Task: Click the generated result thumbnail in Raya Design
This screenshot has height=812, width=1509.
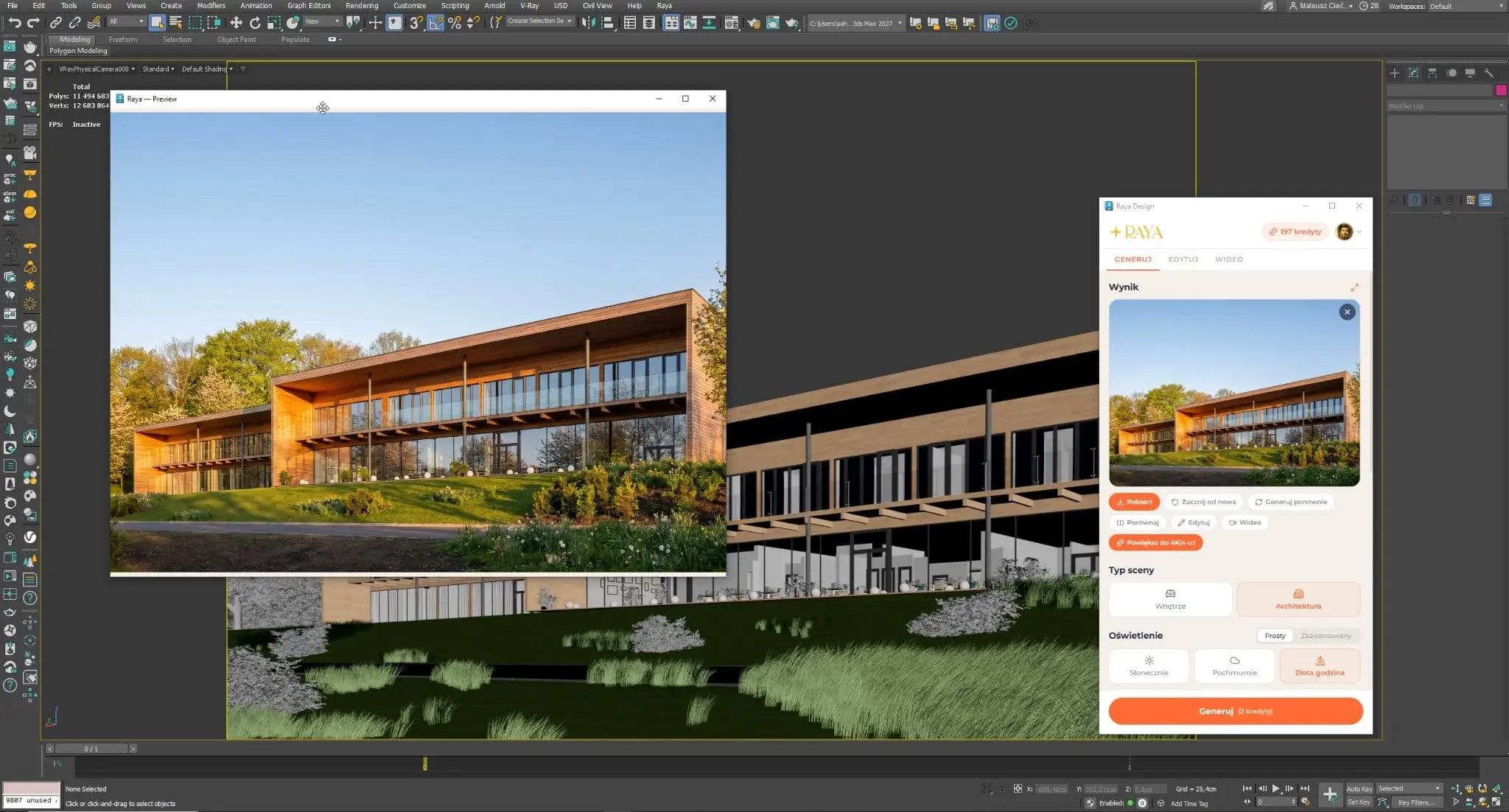Action: click(x=1234, y=393)
